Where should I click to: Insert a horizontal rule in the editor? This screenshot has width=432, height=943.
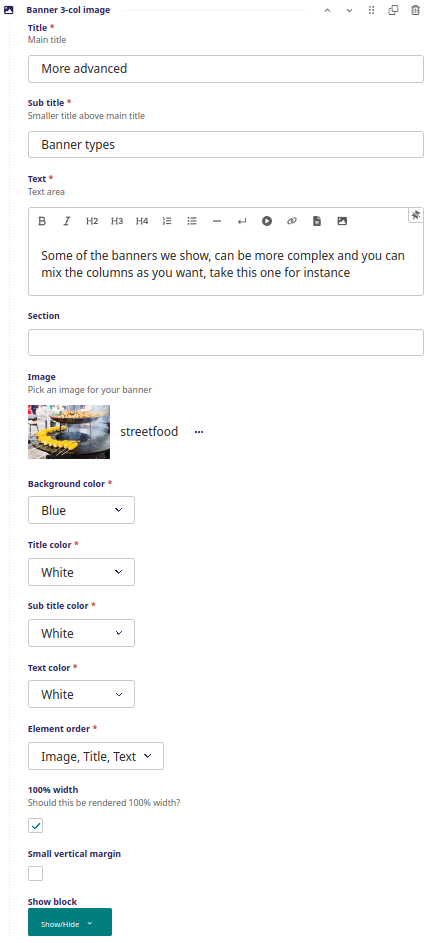click(217, 221)
